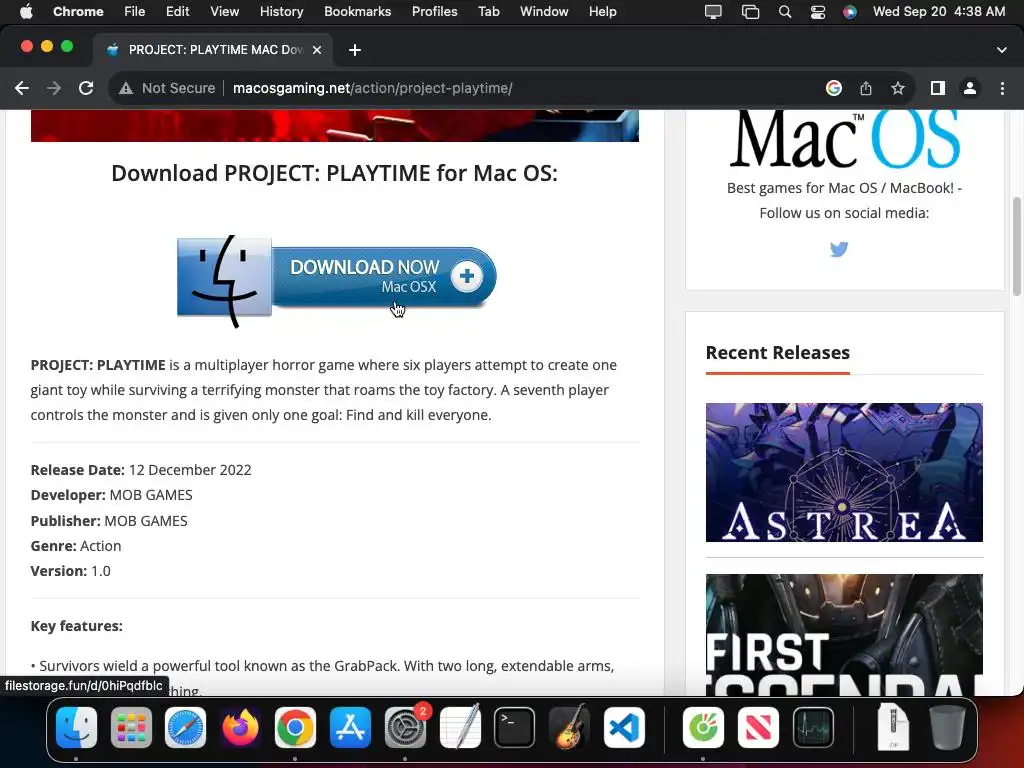
Task: Click the Developer: MOB GAMES line
Action: [112, 495]
